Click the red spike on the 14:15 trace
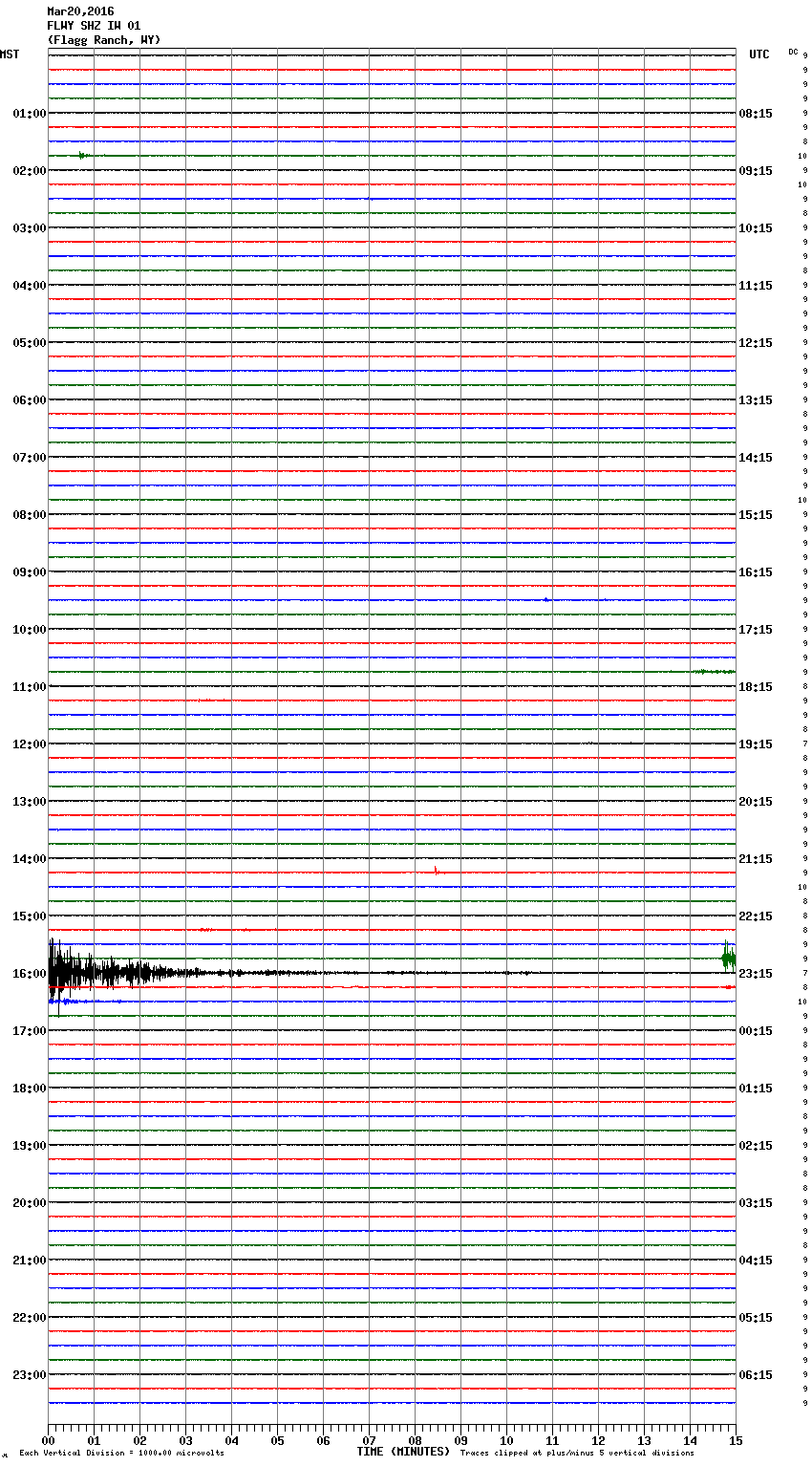Screen dimensions: 812x1466 click(436, 871)
